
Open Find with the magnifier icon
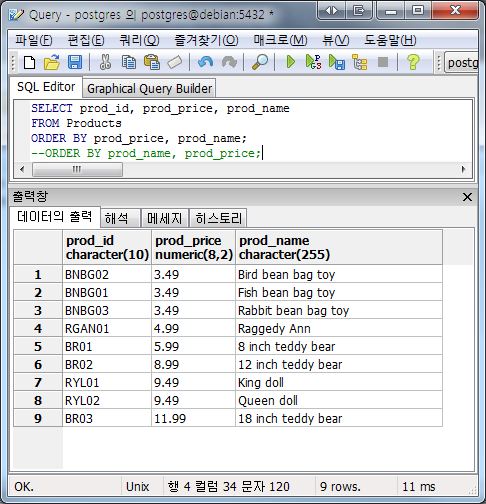(x=260, y=62)
